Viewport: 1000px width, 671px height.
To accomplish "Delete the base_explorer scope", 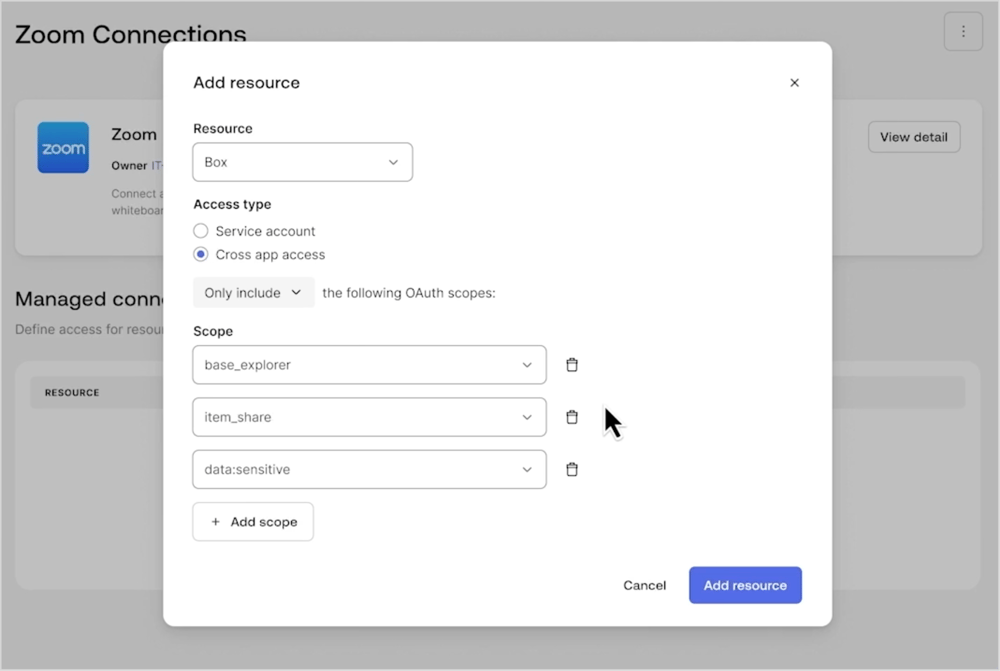I will [x=571, y=364].
